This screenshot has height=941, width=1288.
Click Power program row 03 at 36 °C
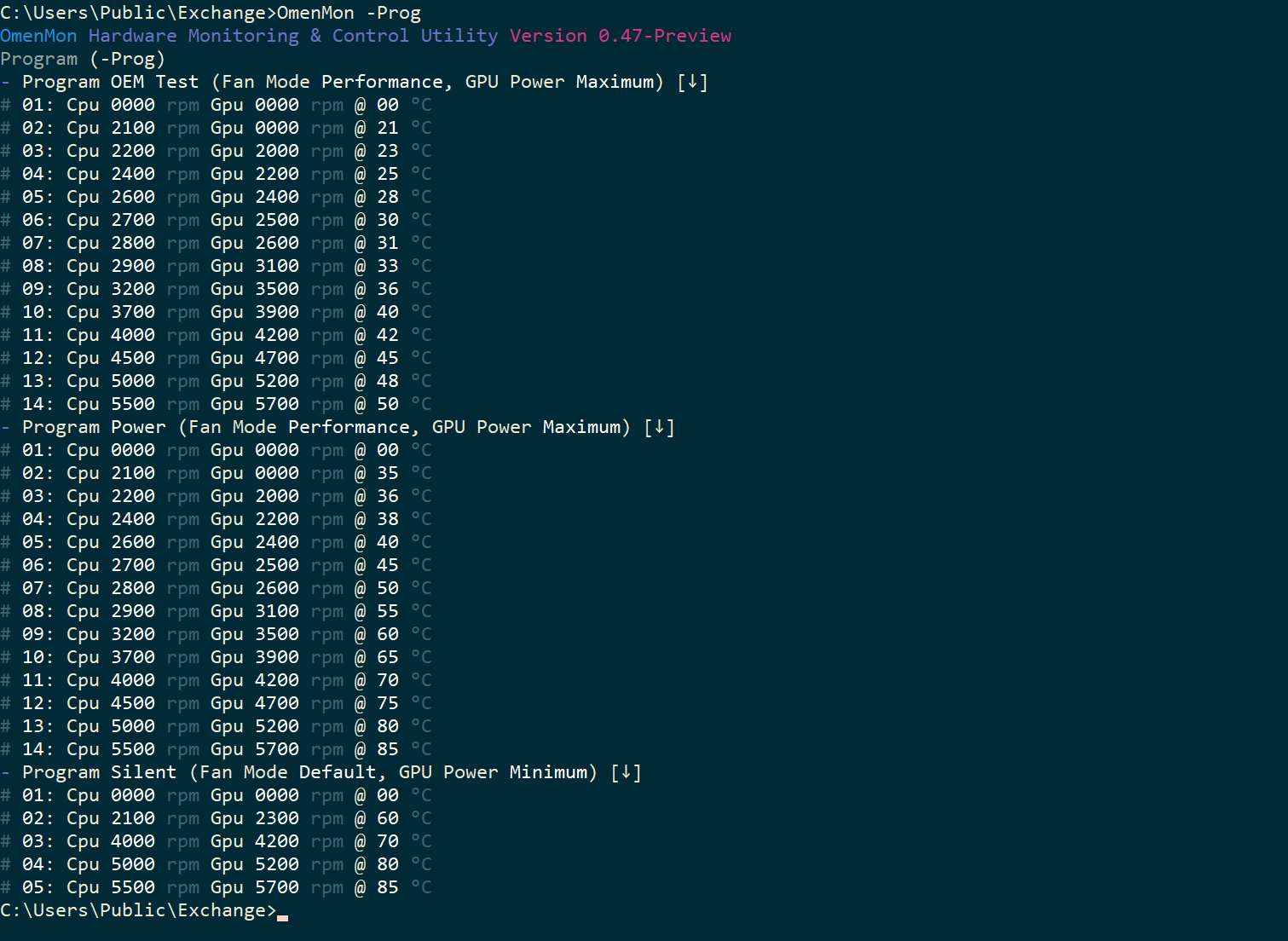(216, 496)
